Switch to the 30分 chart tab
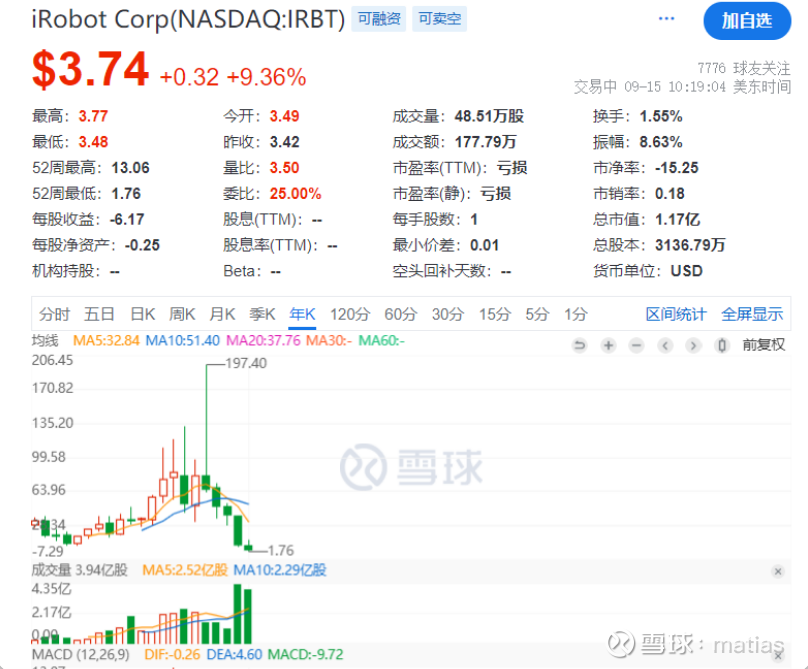The width and height of the screenshot is (808, 669). pyautogui.click(x=448, y=314)
